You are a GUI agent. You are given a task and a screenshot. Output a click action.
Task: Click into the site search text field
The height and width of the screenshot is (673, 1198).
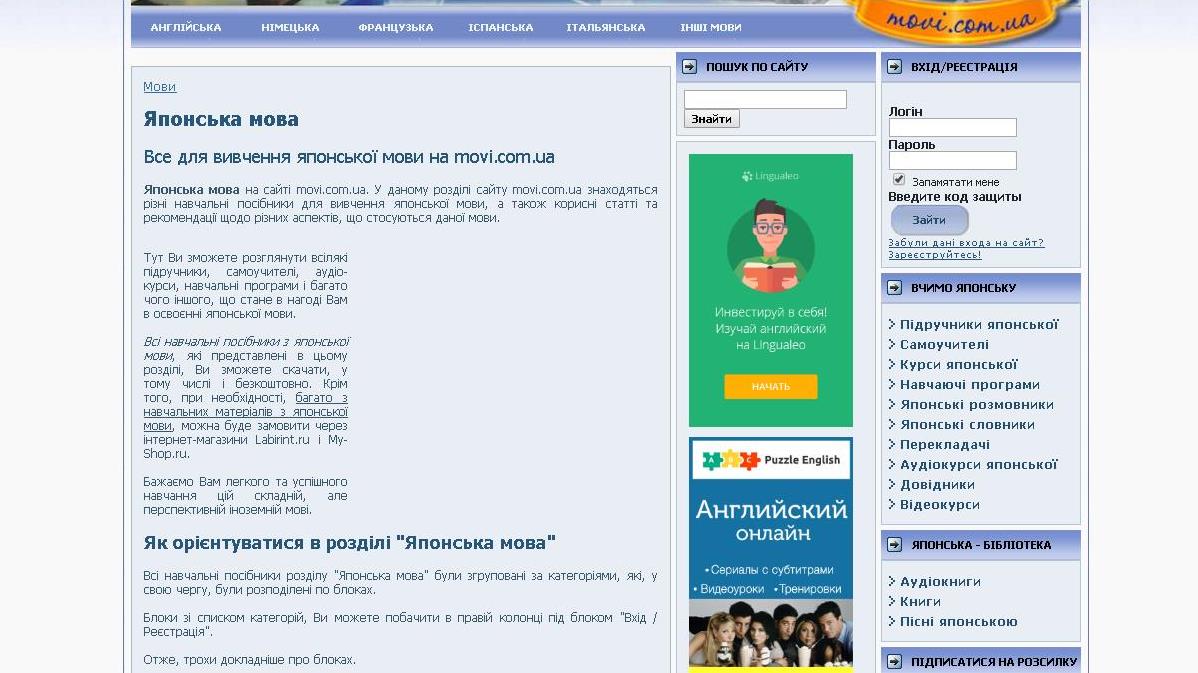pyautogui.click(x=765, y=100)
